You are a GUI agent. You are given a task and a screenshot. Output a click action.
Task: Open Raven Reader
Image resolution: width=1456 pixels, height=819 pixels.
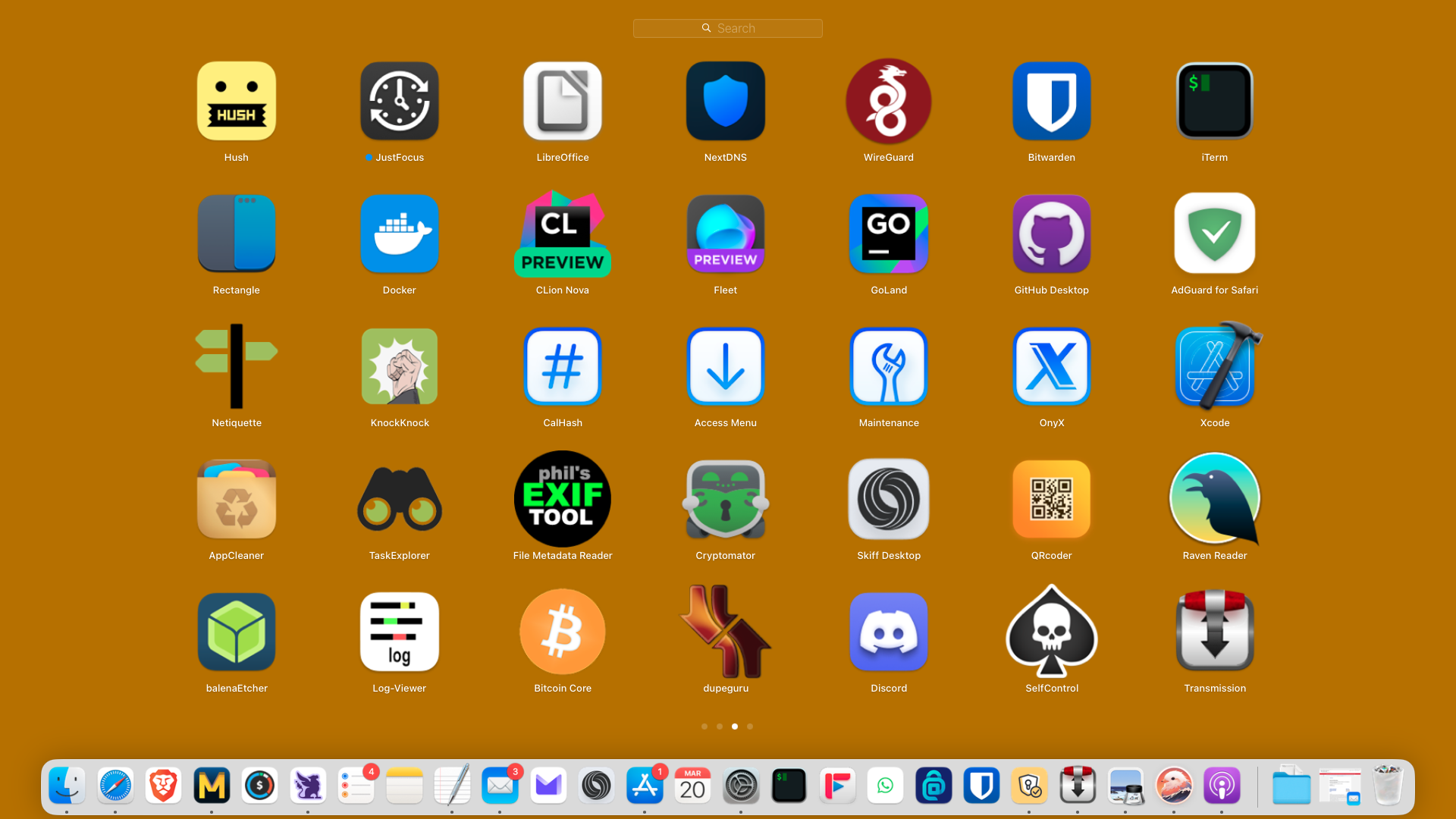tap(1215, 499)
